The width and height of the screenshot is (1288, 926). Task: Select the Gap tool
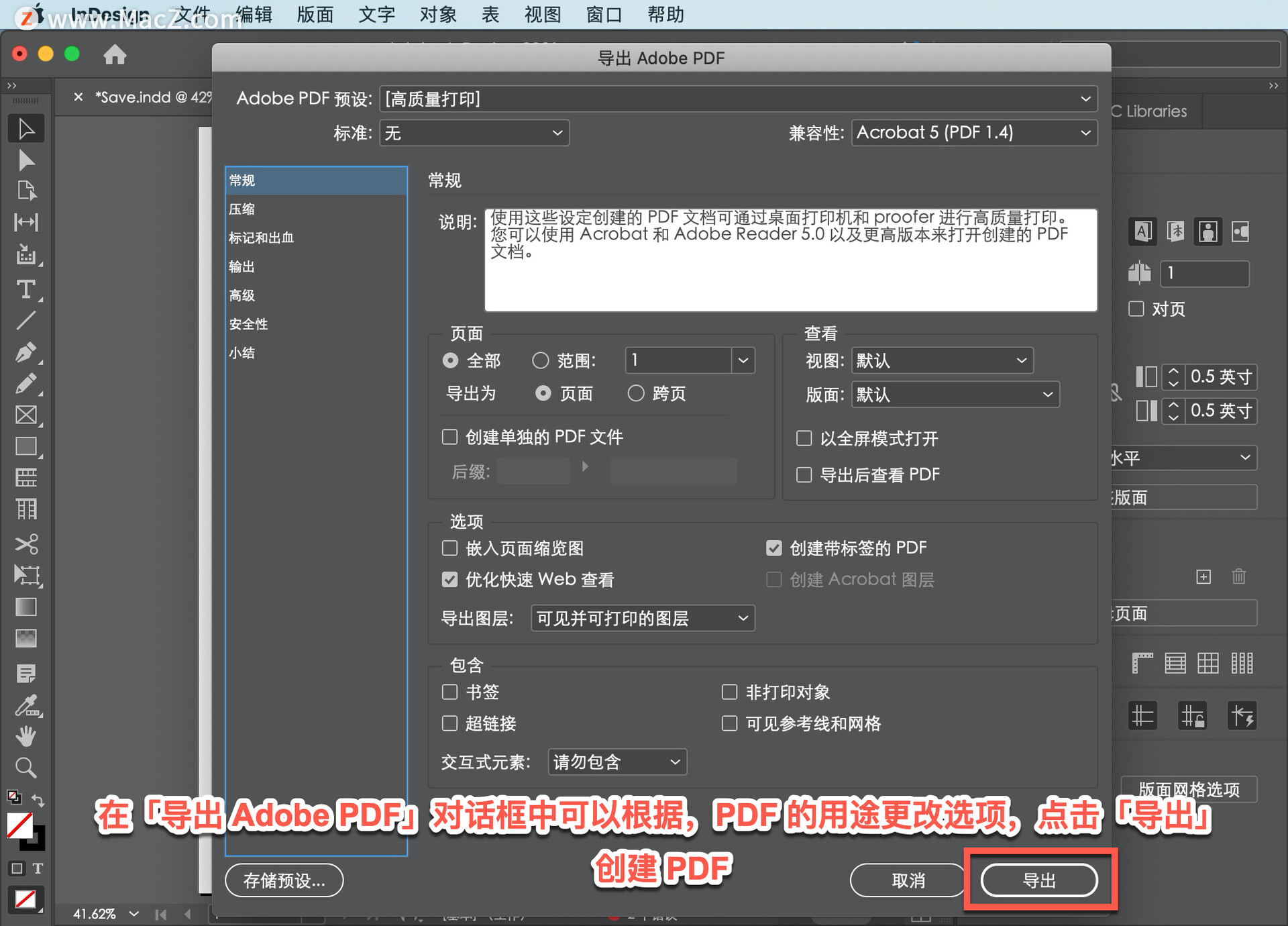coord(26,222)
